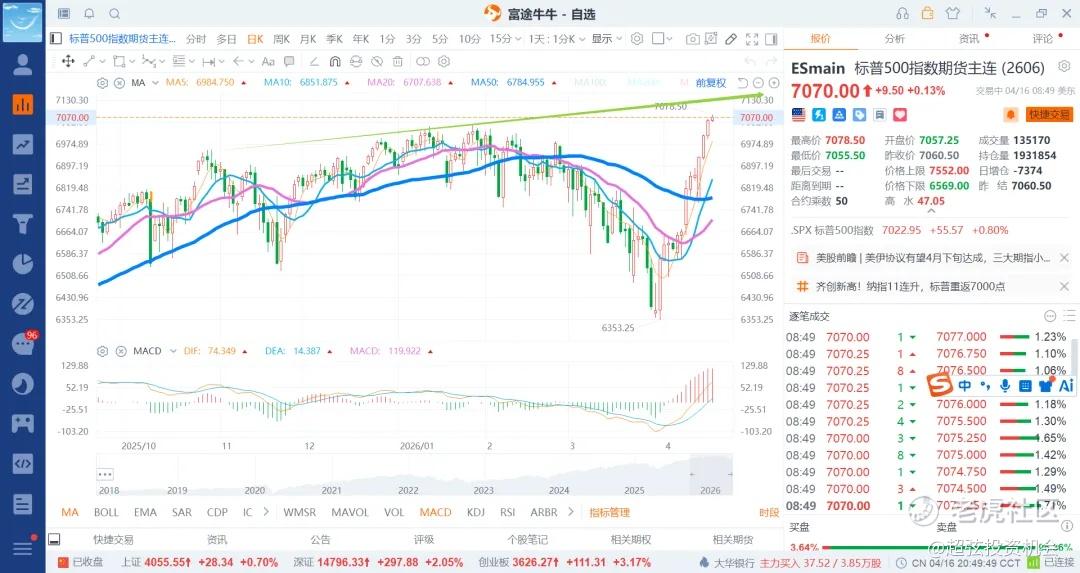Screen dimensions: 1080x573
Task: Toggle fullscreen chart mode icon
Action: (752, 39)
